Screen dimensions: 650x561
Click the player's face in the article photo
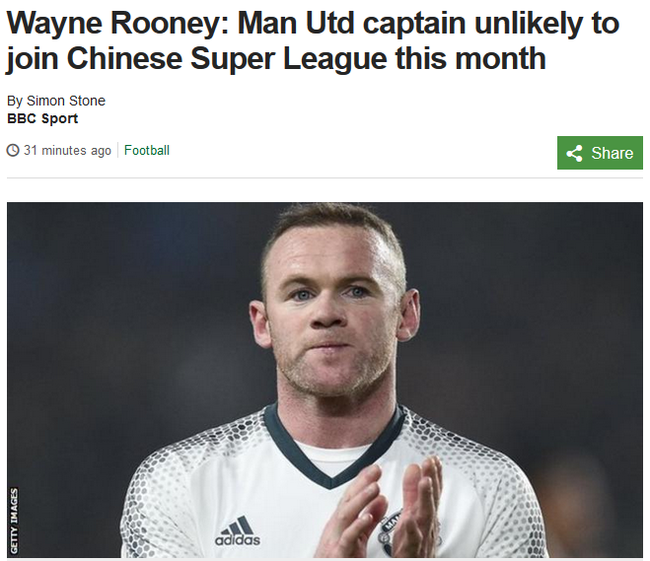tap(330, 315)
